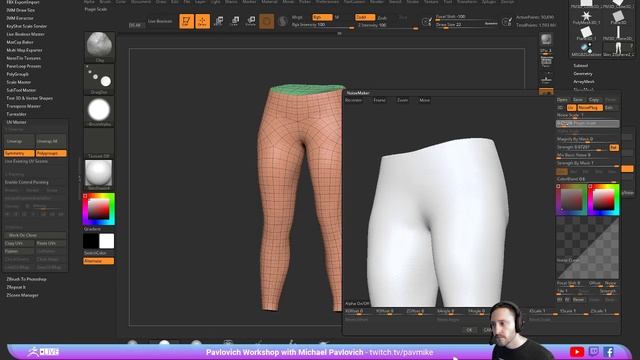
Task: Click the gyro circle icon beside Rotate
Action: tap(267, 21)
